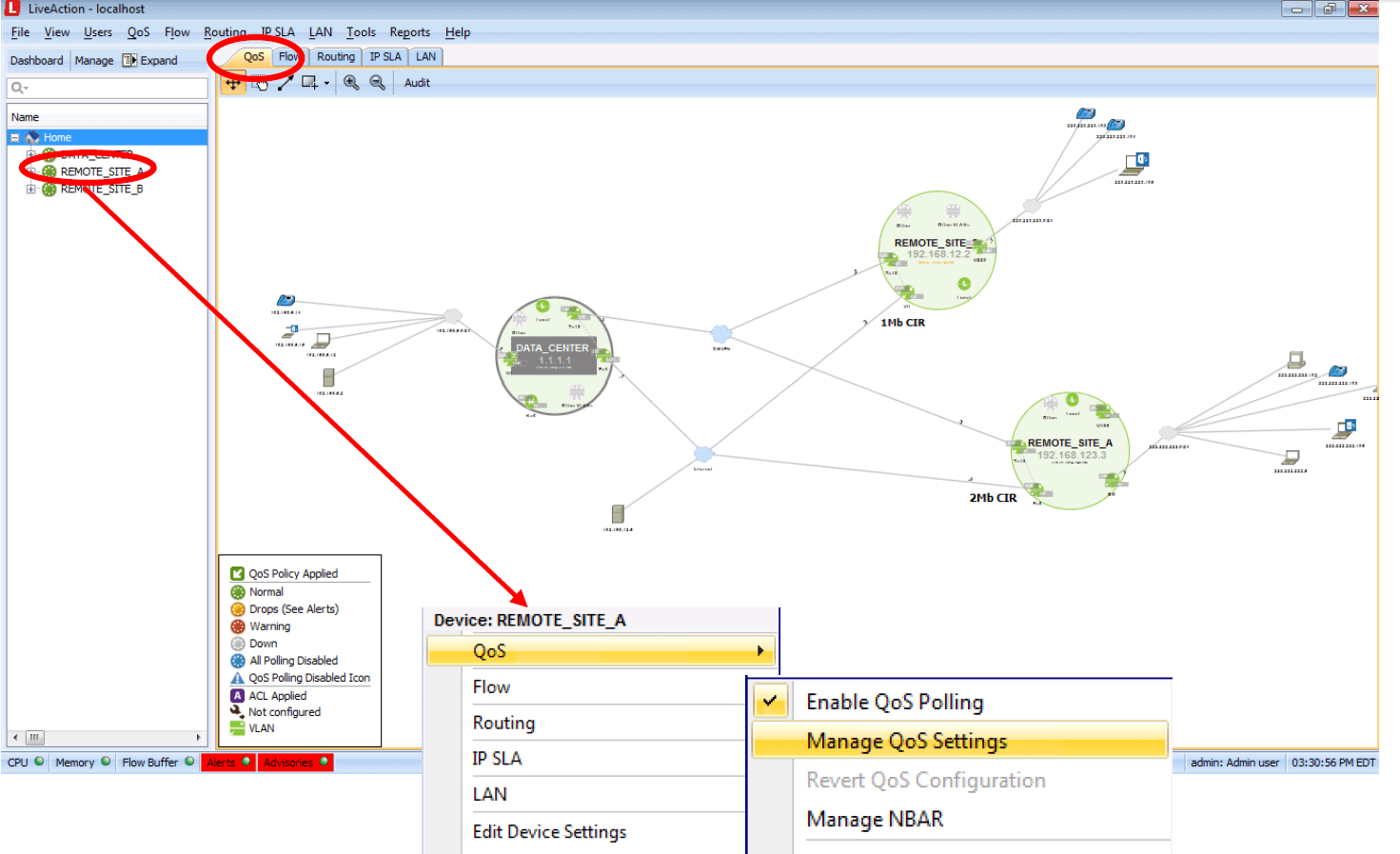
Task: Open the Help menu
Action: tap(458, 32)
